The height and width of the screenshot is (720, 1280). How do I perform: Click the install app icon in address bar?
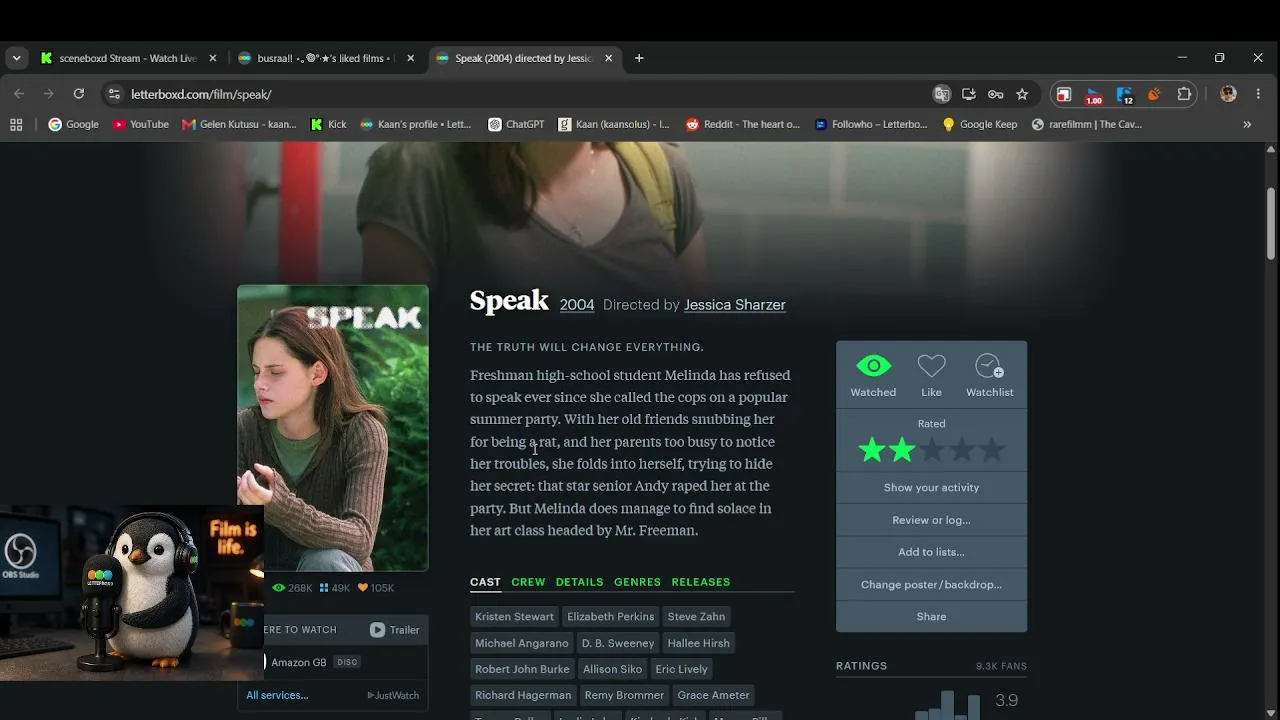point(968,94)
